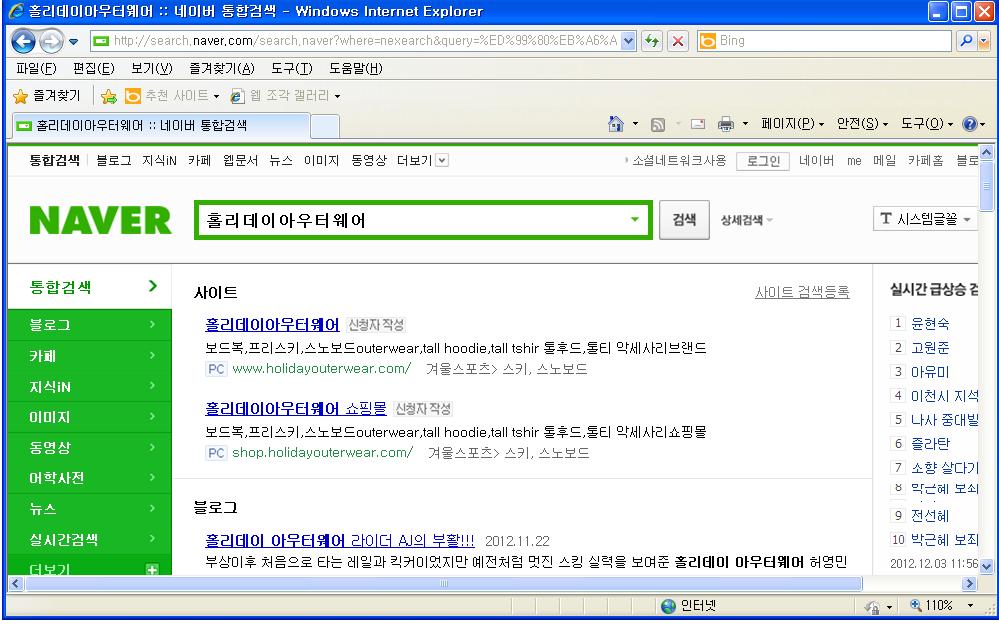This screenshot has width=999, height=625.
Task: Click 사이트 검색등록 link
Action: [x=802, y=292]
